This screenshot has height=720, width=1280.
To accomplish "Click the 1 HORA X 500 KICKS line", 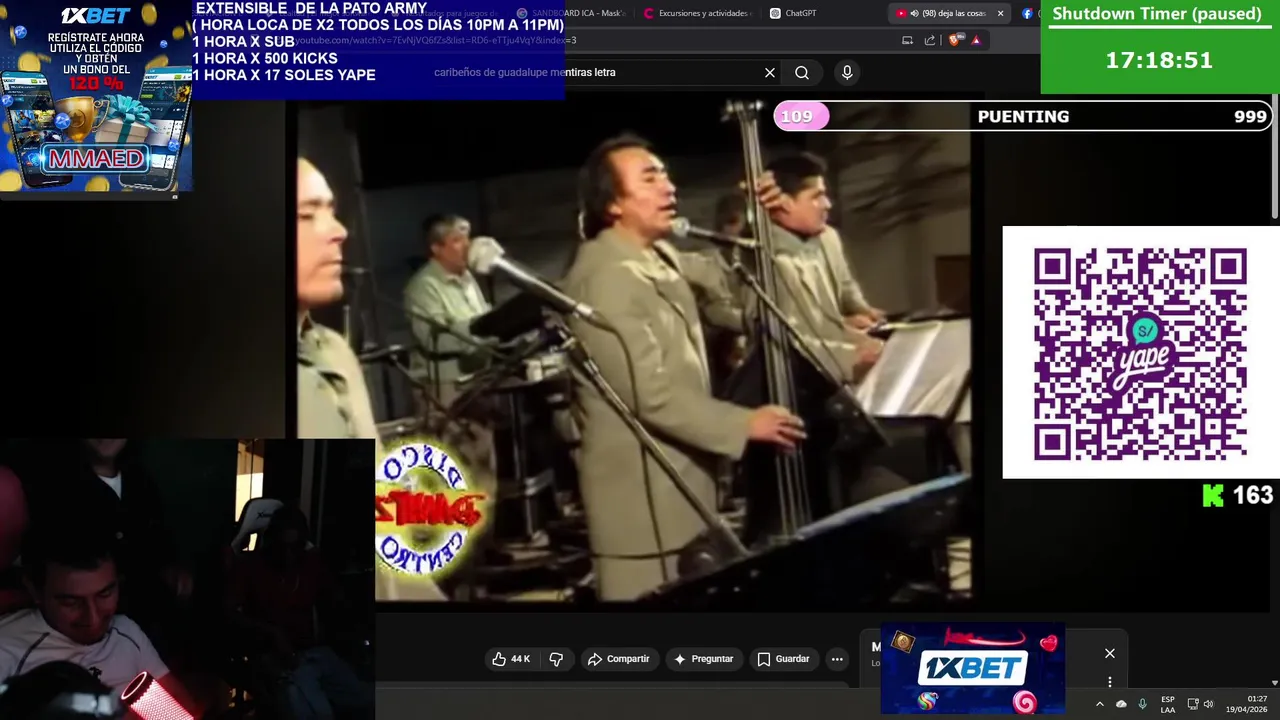I will pyautogui.click(x=265, y=59).
